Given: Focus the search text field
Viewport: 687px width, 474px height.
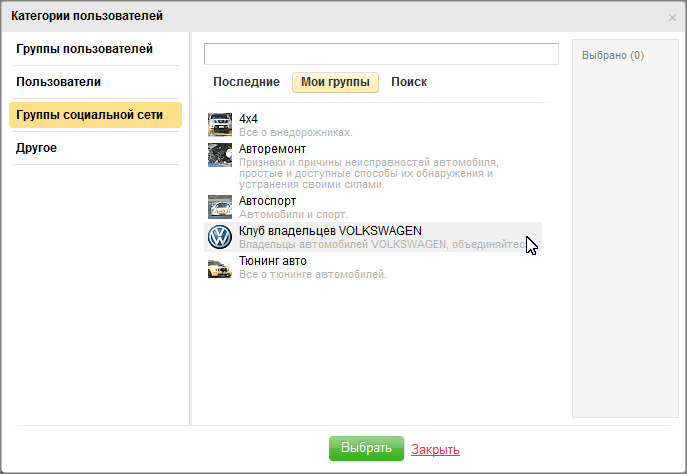Looking at the screenshot, I should click(x=381, y=54).
